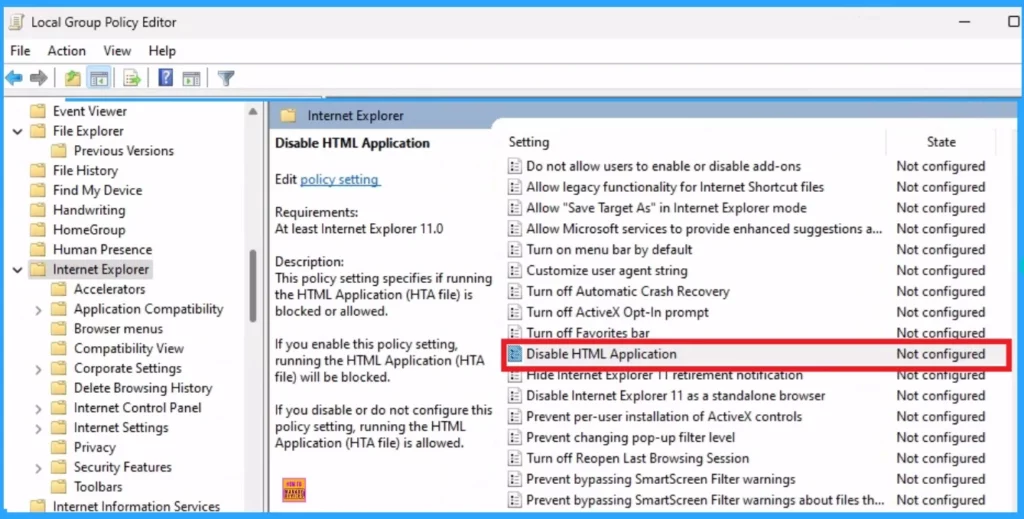Select HomeGroup folder in the tree

tap(89, 230)
